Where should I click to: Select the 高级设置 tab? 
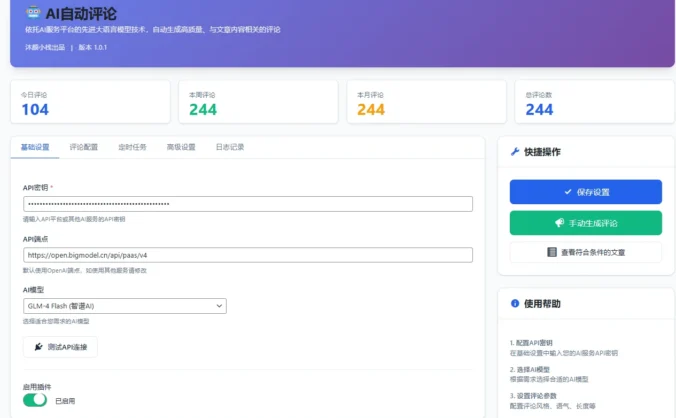tap(181, 147)
